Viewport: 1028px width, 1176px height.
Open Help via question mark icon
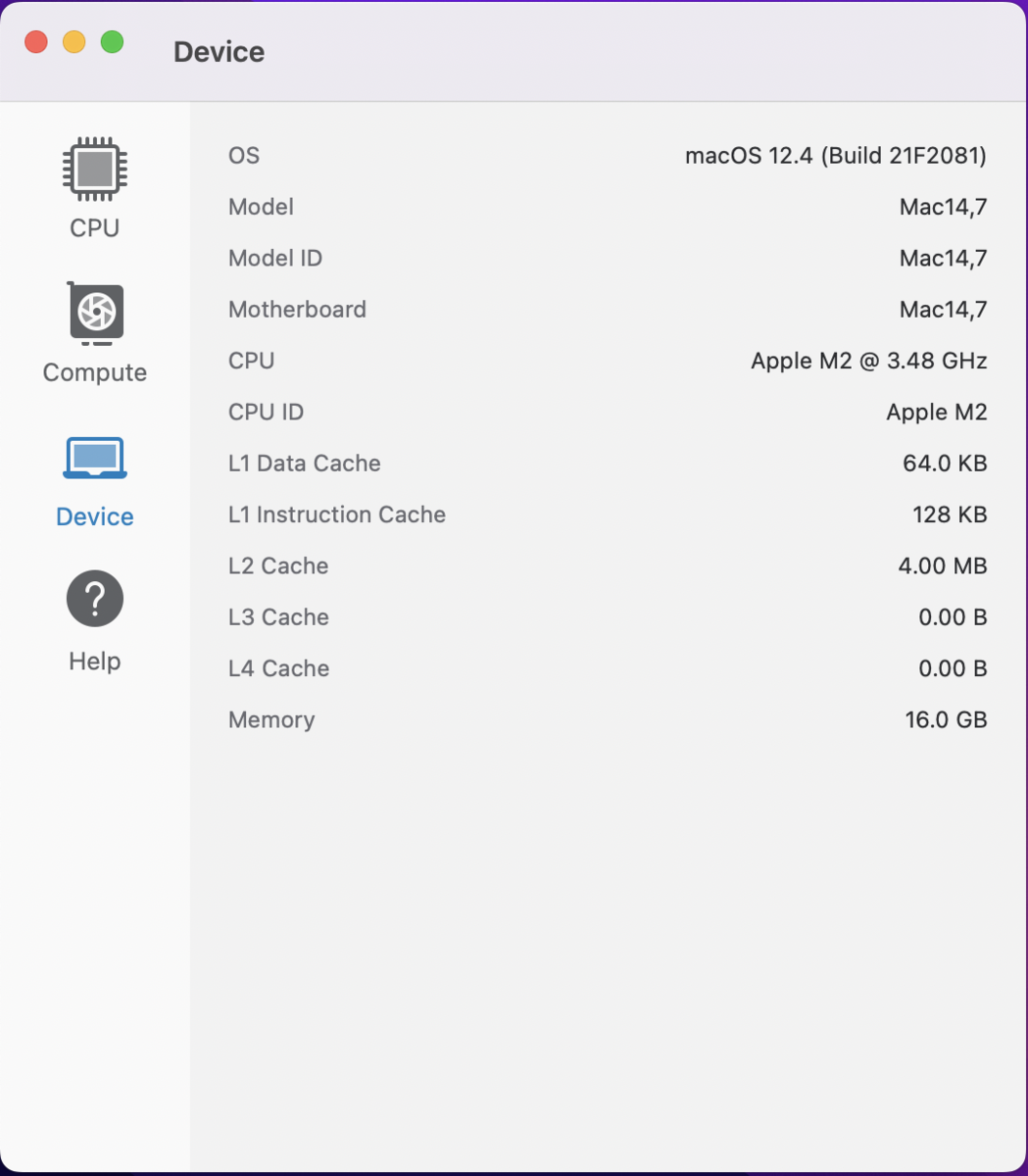tap(95, 599)
